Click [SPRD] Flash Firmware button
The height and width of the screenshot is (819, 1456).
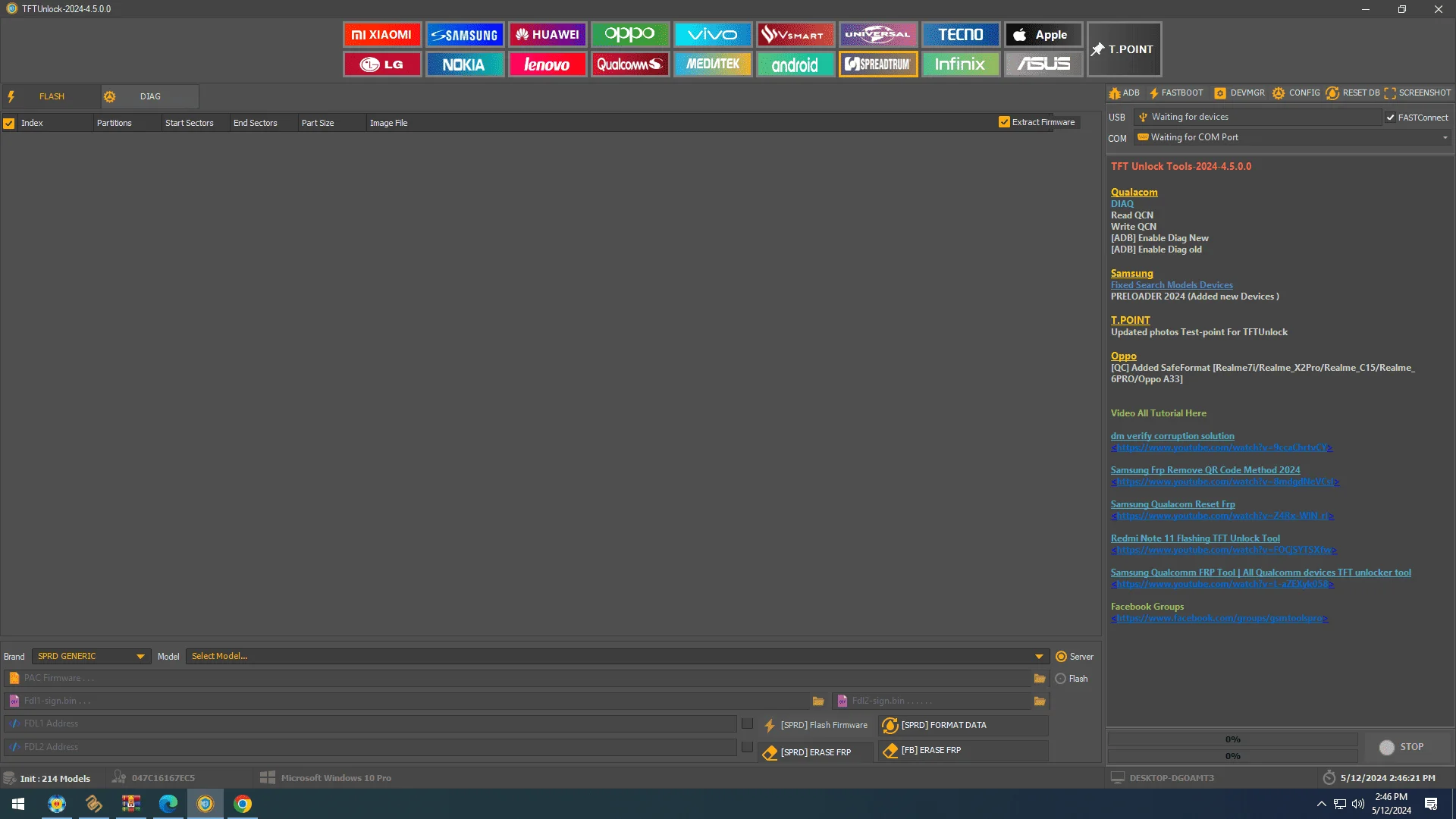(x=815, y=726)
